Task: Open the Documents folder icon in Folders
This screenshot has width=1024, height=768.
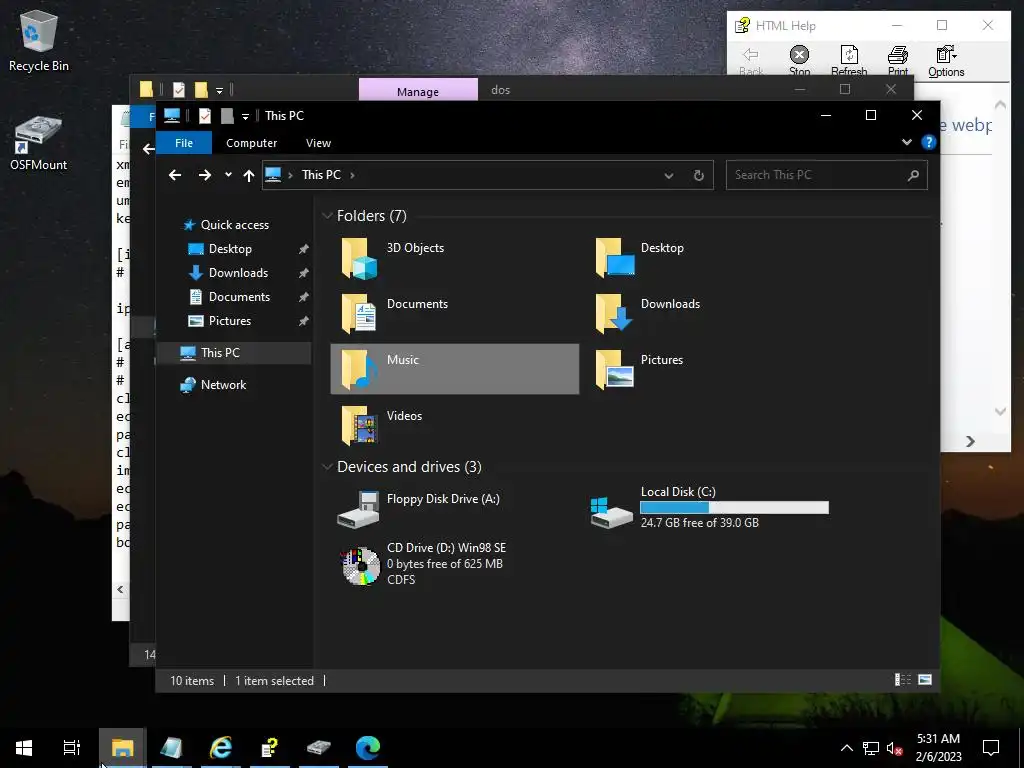Action: 359,313
